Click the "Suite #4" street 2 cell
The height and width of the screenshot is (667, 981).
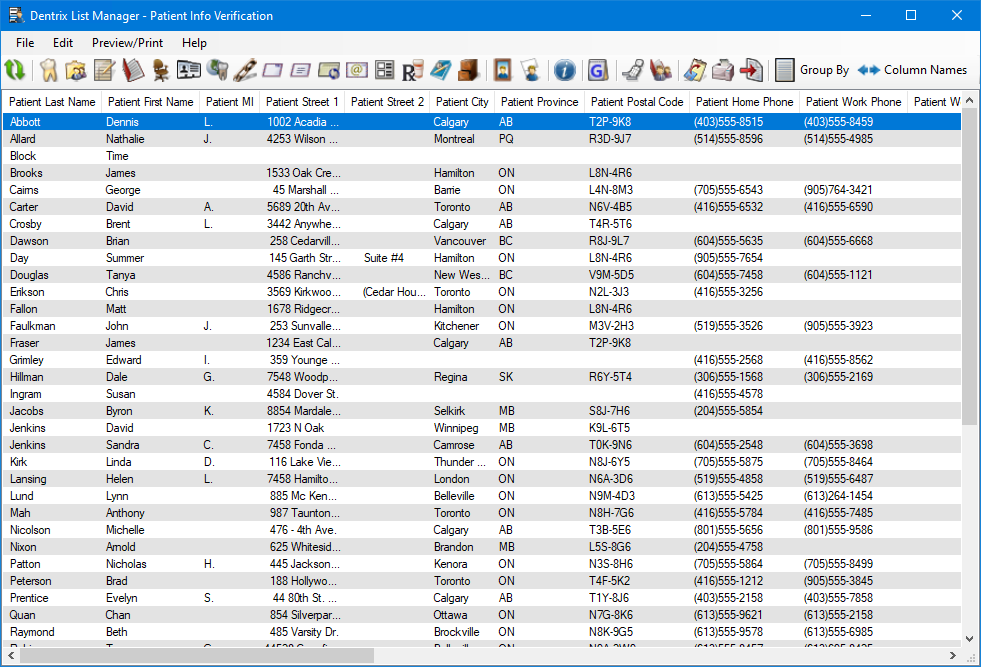click(x=384, y=258)
